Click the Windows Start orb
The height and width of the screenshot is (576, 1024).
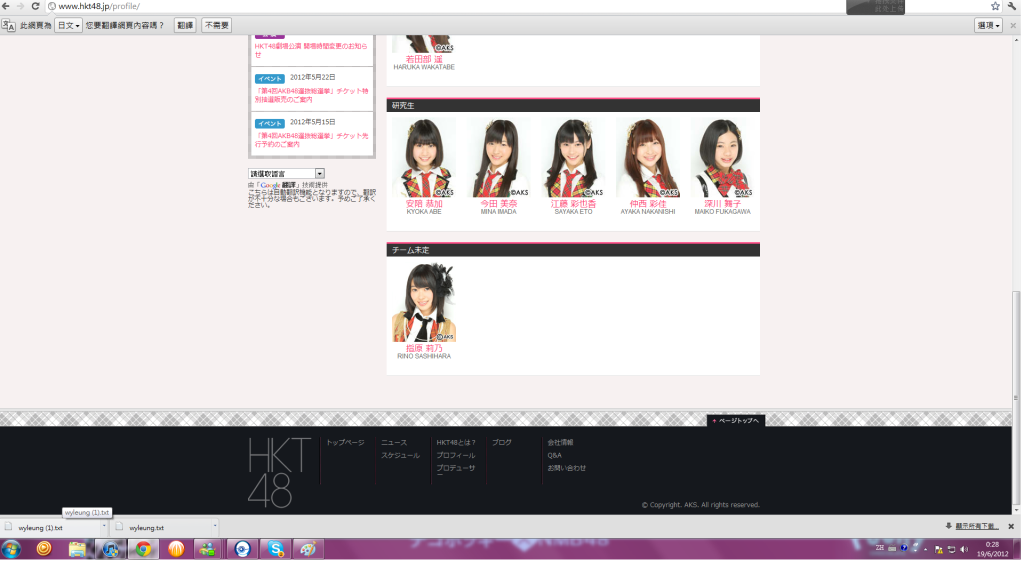(12, 548)
